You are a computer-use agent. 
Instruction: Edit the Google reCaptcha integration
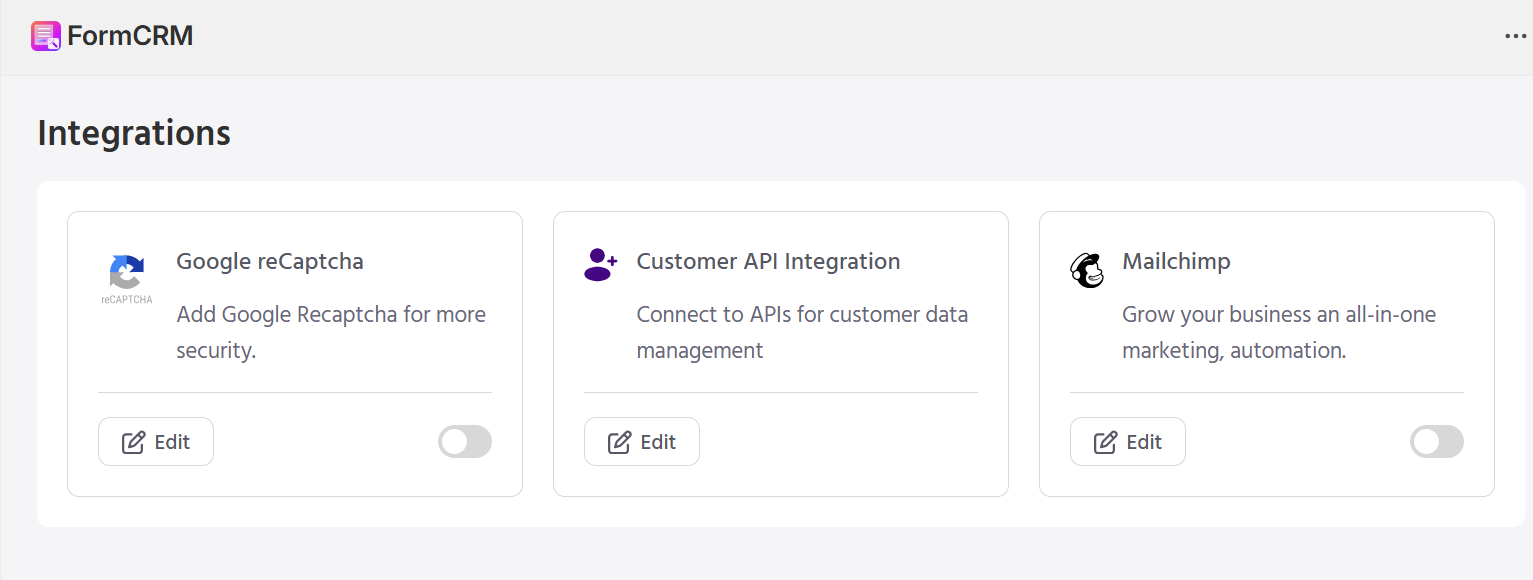pos(156,442)
